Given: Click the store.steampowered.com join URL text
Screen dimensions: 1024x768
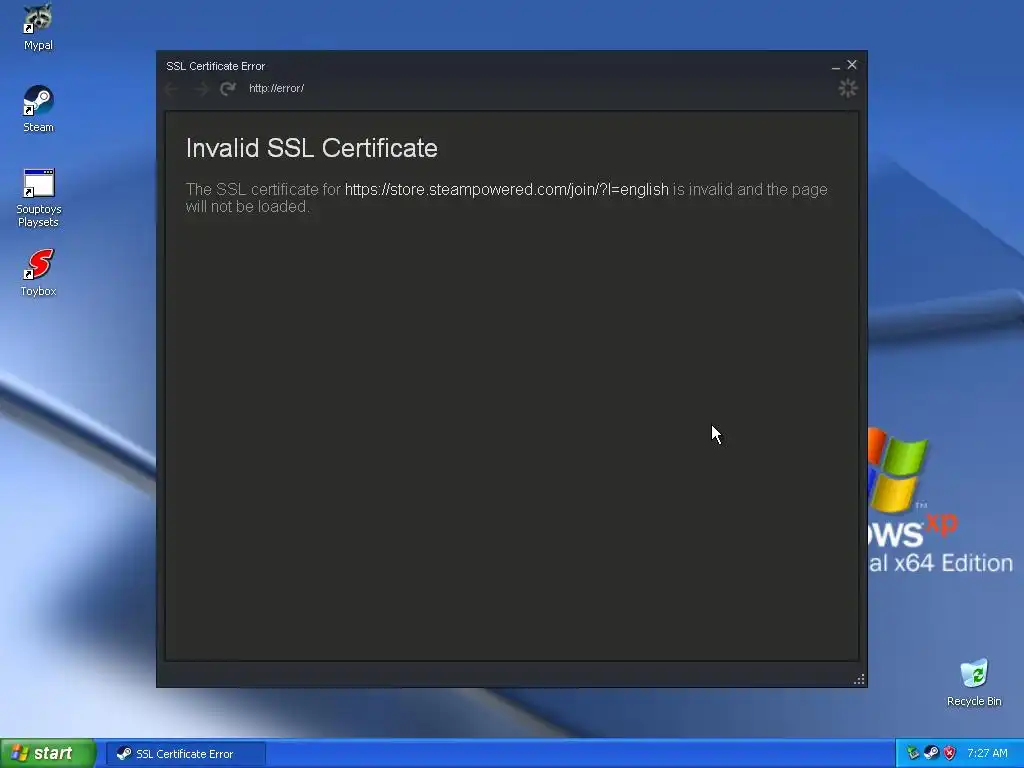Looking at the screenshot, I should coord(506,189).
